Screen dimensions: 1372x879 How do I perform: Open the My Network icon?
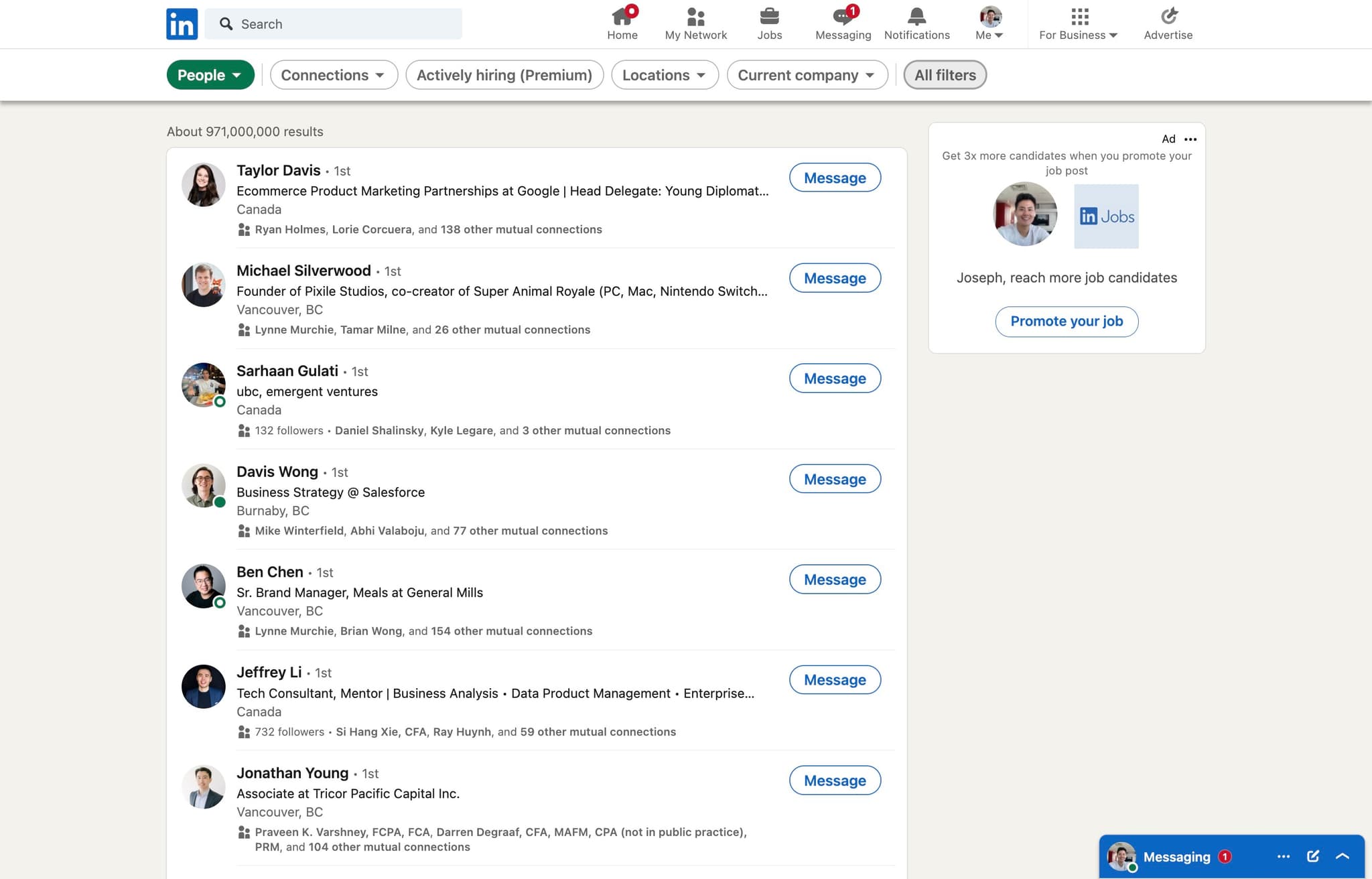tap(695, 19)
